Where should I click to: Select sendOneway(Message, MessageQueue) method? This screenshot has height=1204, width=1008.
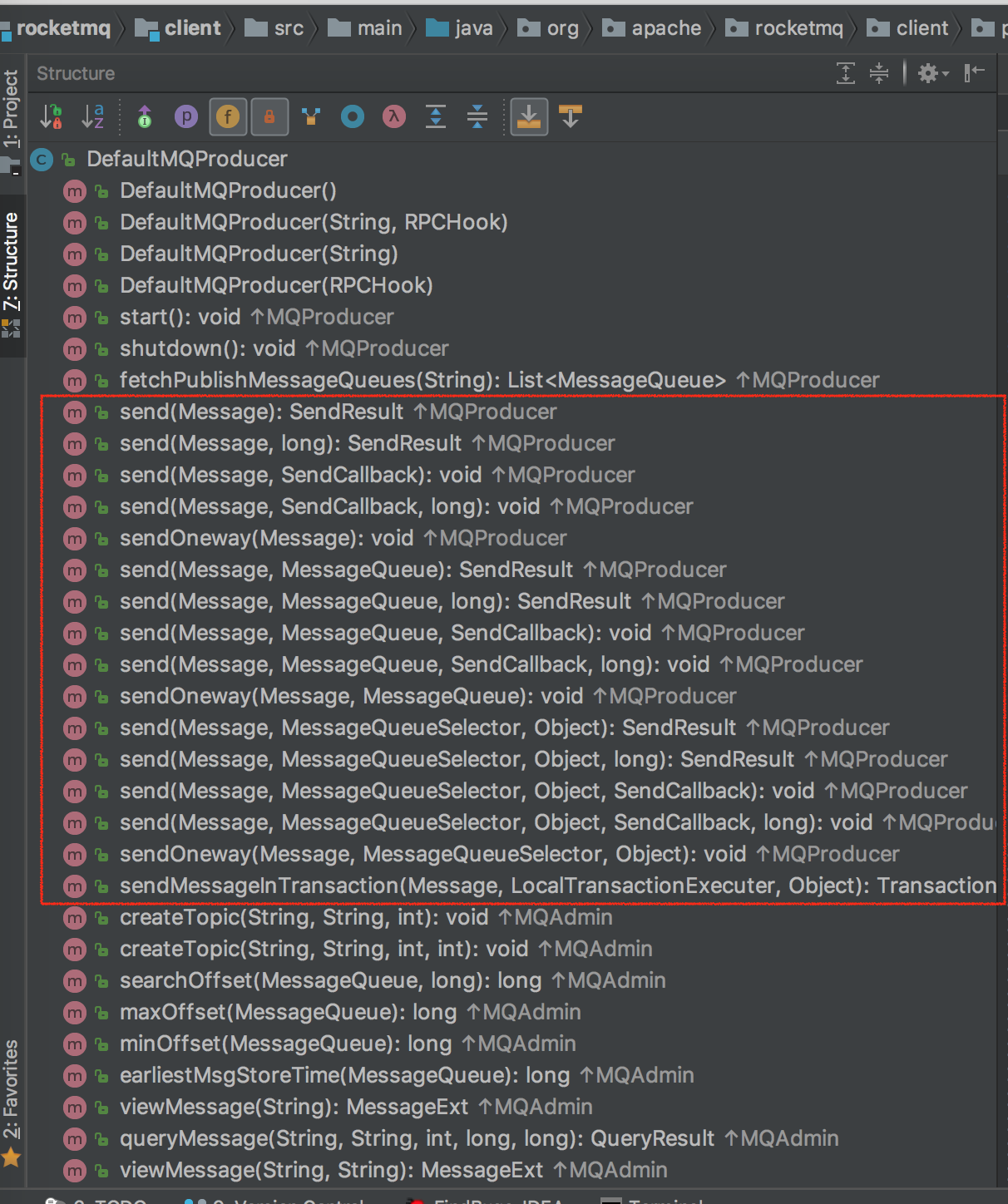pyautogui.click(x=427, y=696)
